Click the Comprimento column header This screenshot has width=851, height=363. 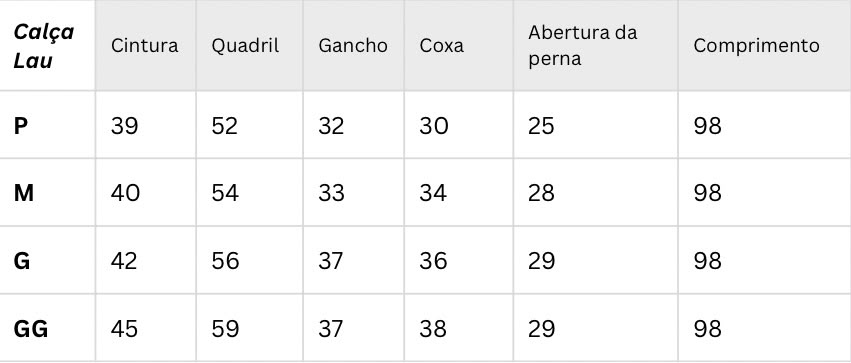pyautogui.click(x=756, y=46)
